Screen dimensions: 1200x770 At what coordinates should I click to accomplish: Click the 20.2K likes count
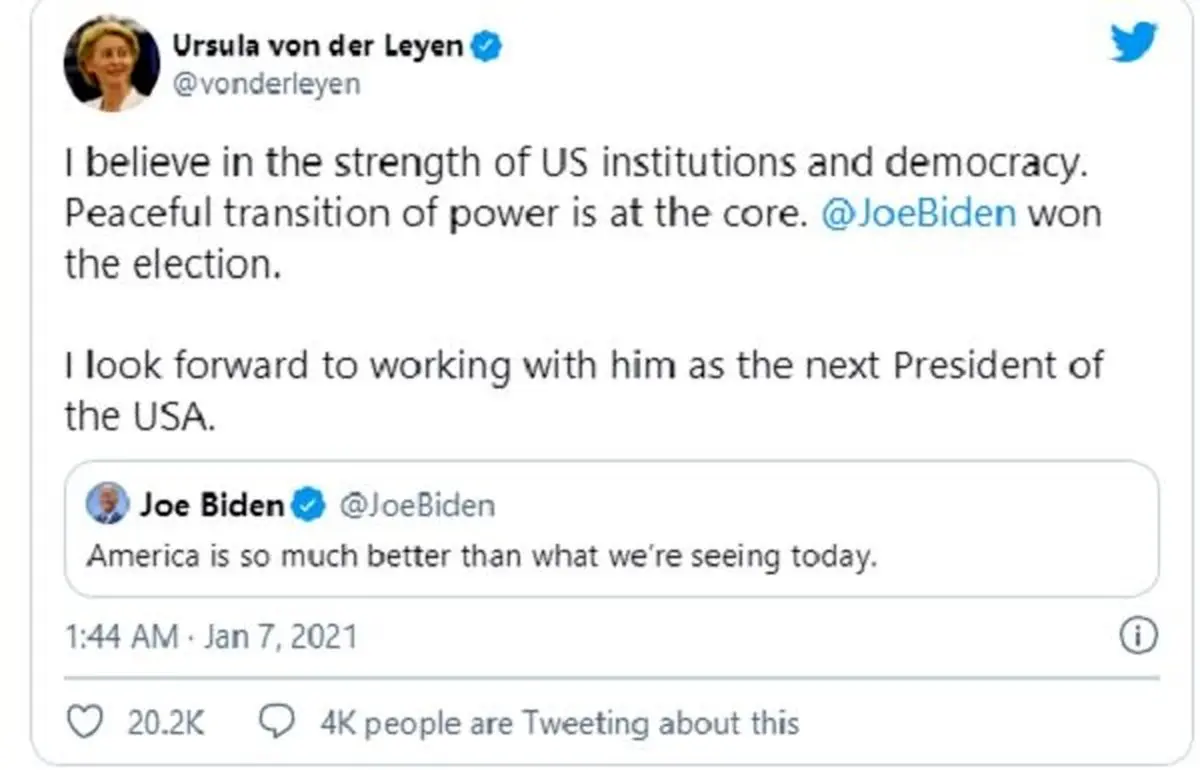[165, 722]
